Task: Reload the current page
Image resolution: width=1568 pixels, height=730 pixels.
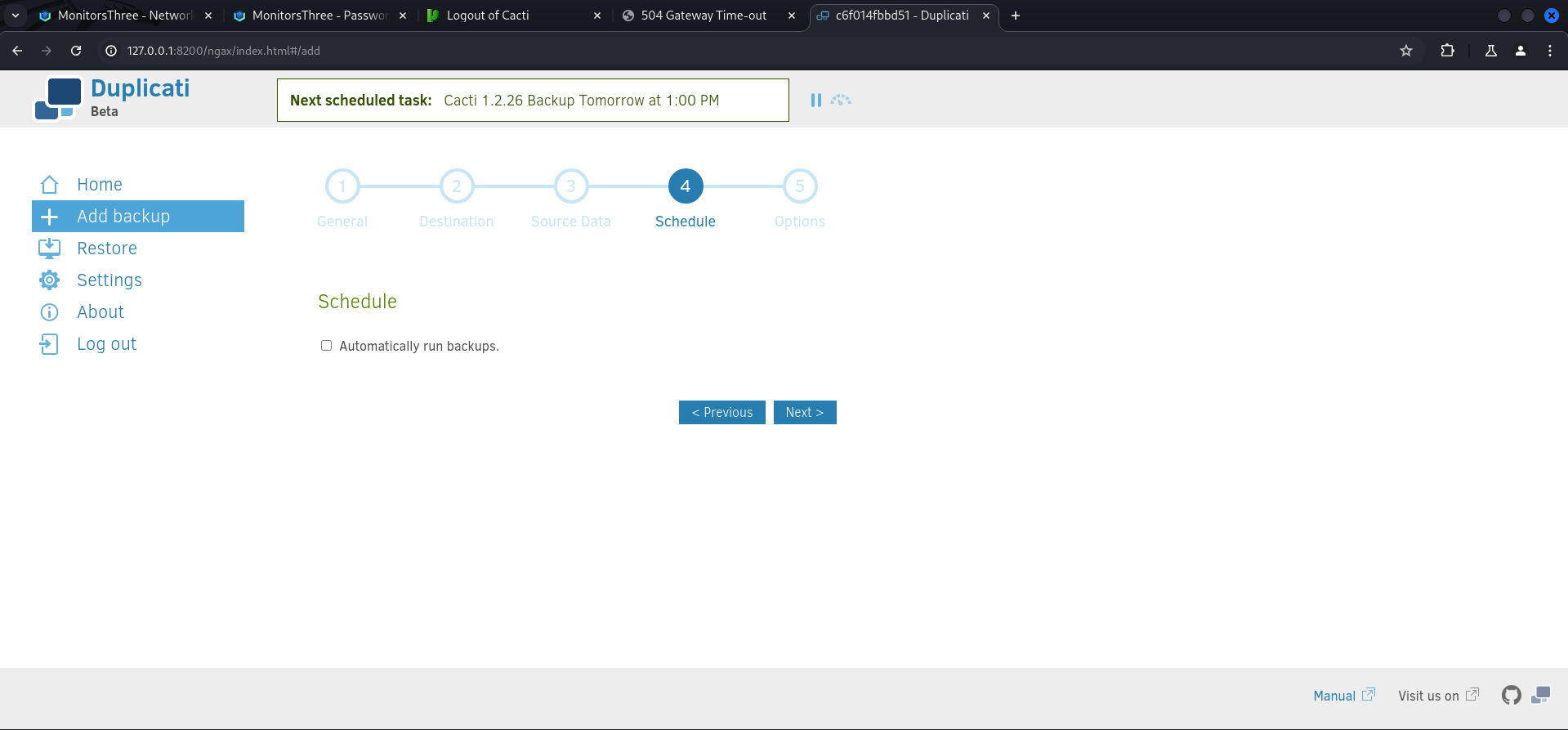Action: 76,51
